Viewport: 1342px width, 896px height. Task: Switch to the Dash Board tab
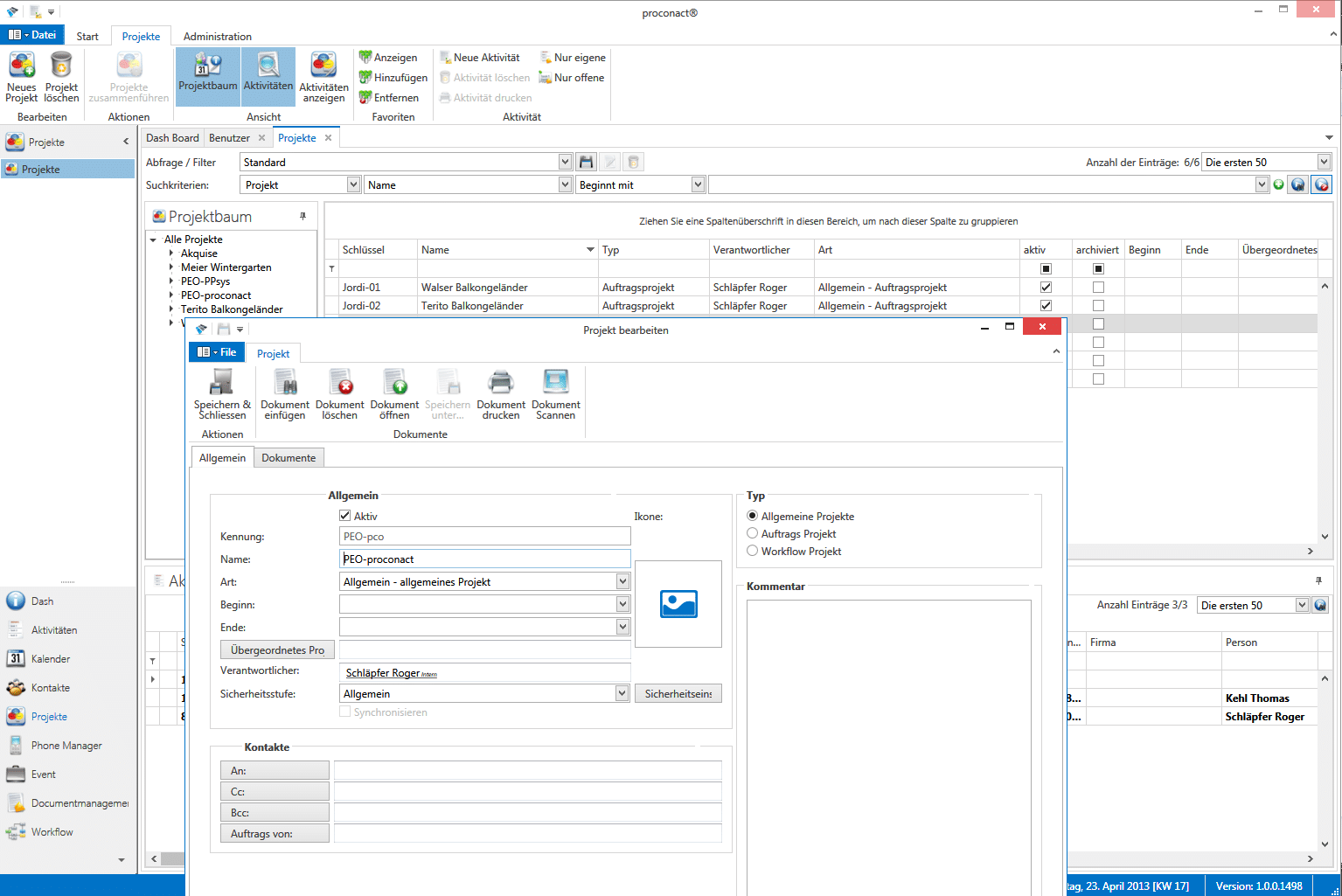(x=172, y=138)
